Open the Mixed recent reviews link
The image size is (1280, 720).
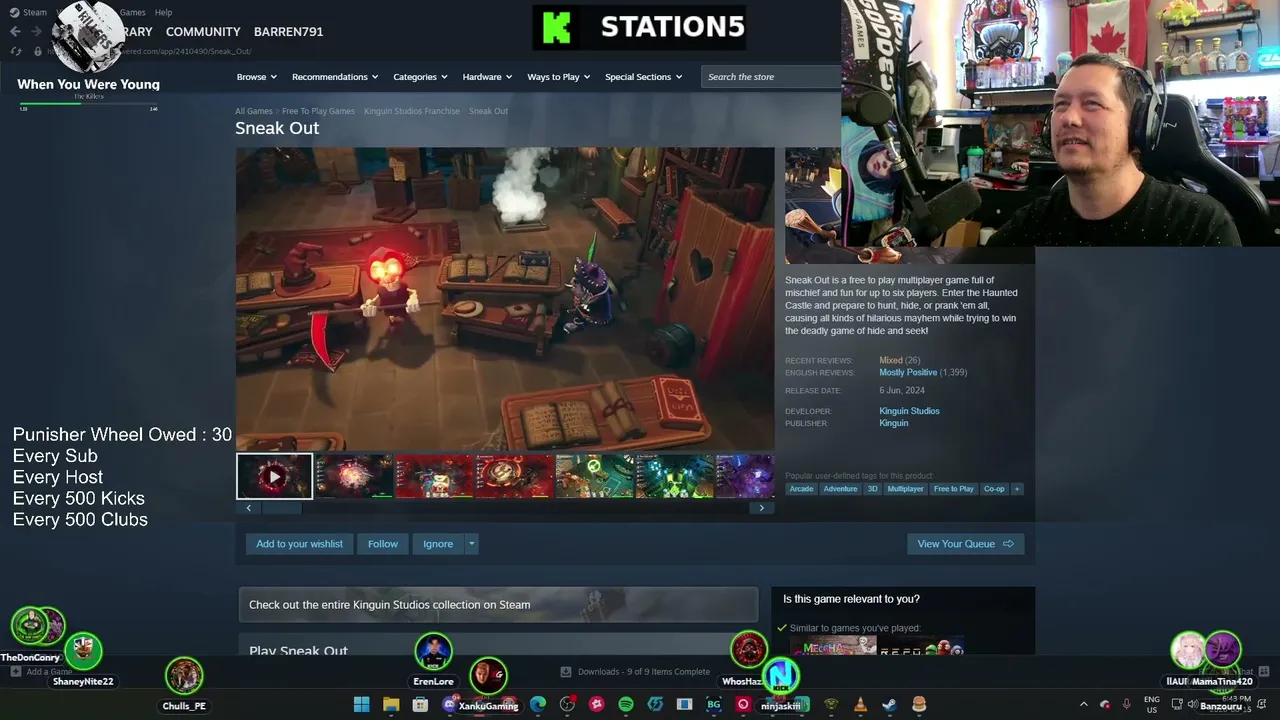(x=891, y=360)
